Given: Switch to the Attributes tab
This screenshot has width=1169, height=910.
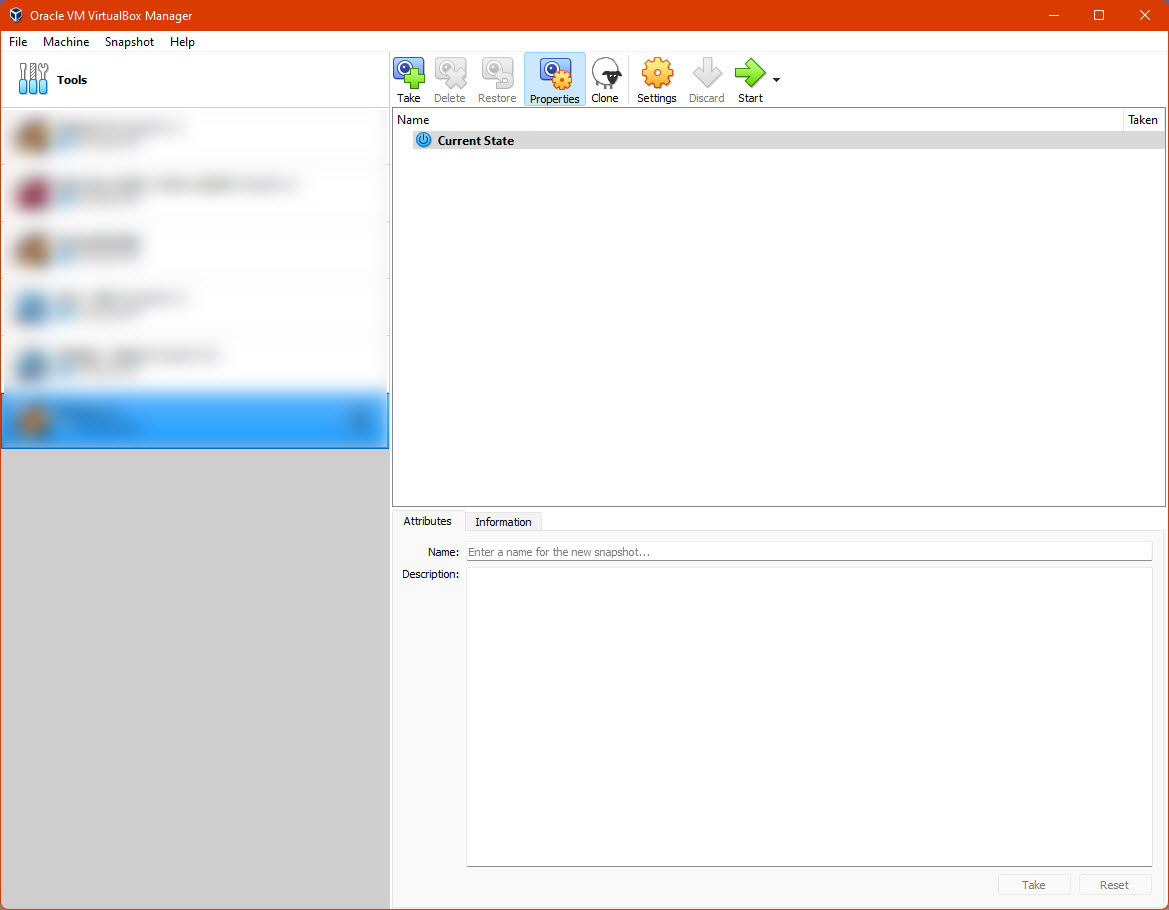Looking at the screenshot, I should 427,521.
